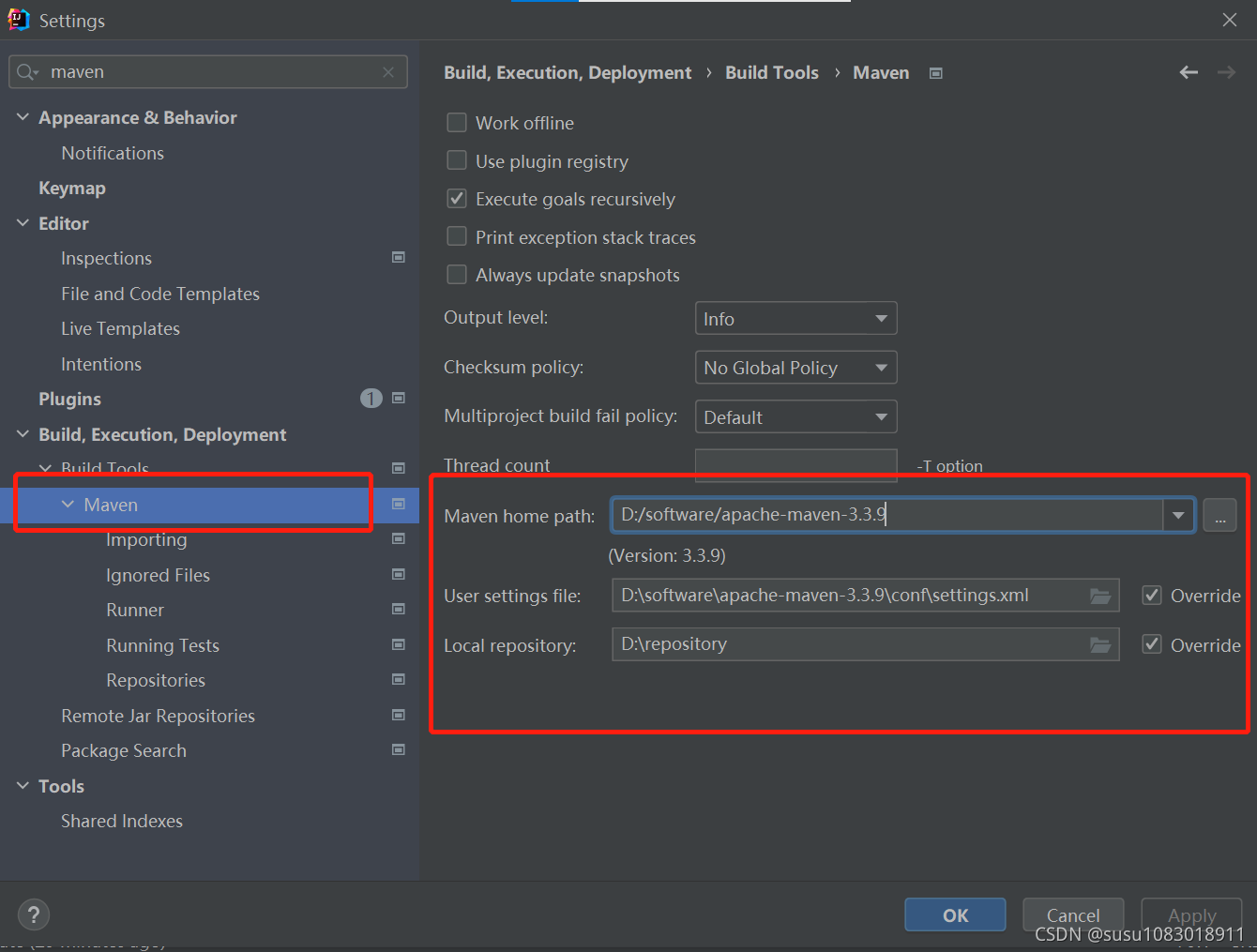Clear the maven search text
This screenshot has height=952, width=1257.
[x=388, y=72]
